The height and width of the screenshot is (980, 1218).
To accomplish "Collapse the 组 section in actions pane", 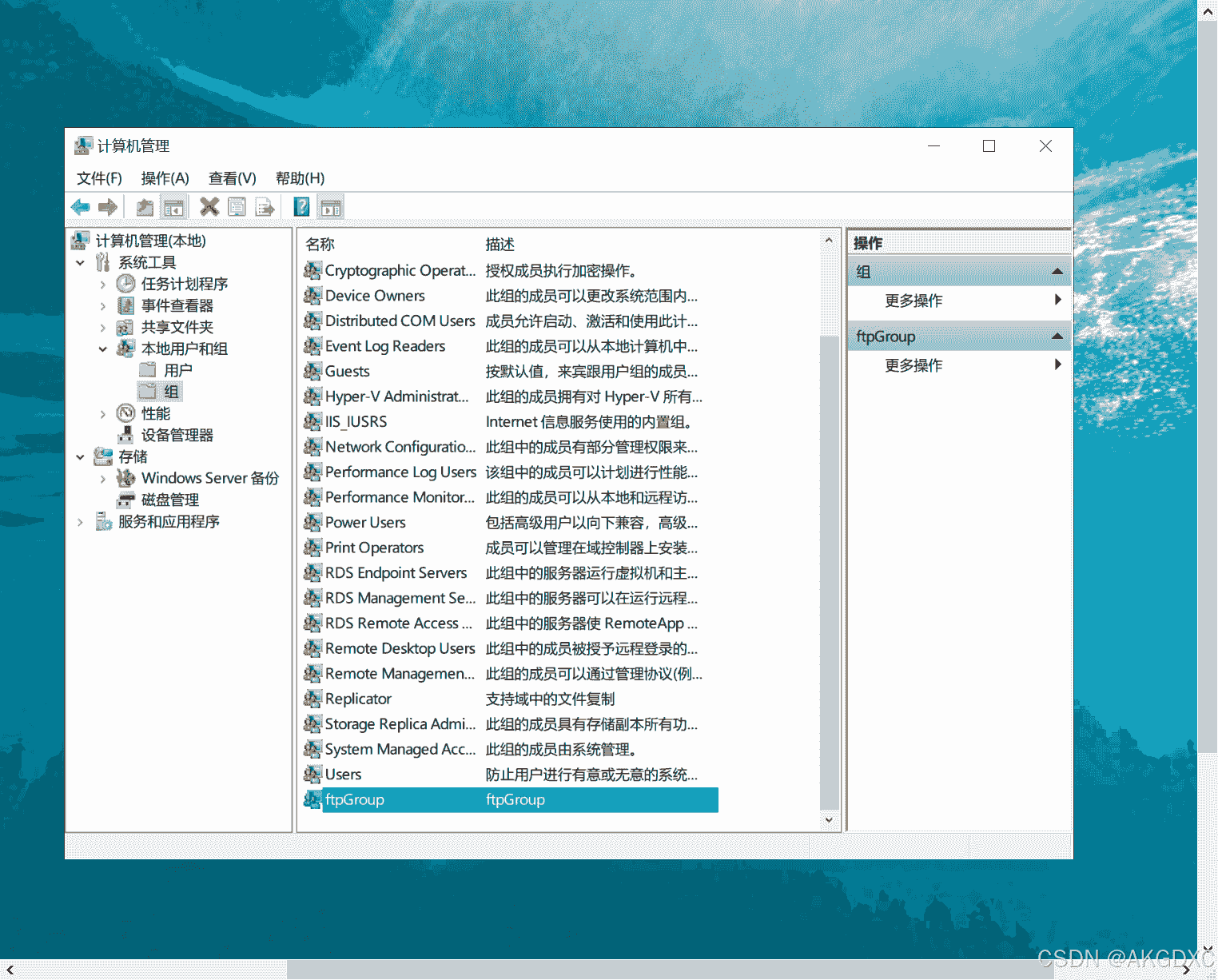I will (1057, 272).
